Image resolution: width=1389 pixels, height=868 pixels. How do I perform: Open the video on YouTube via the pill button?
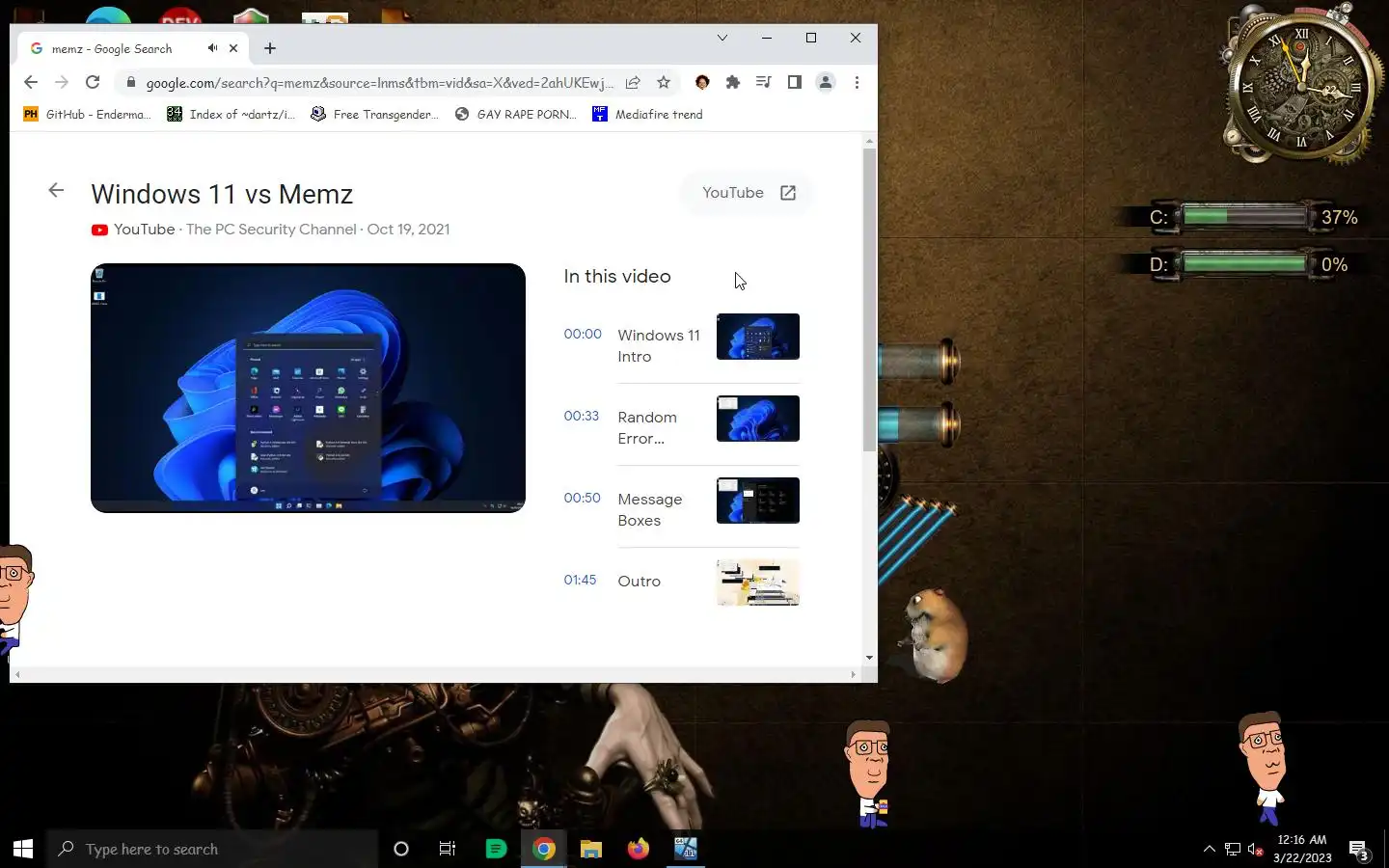click(748, 193)
